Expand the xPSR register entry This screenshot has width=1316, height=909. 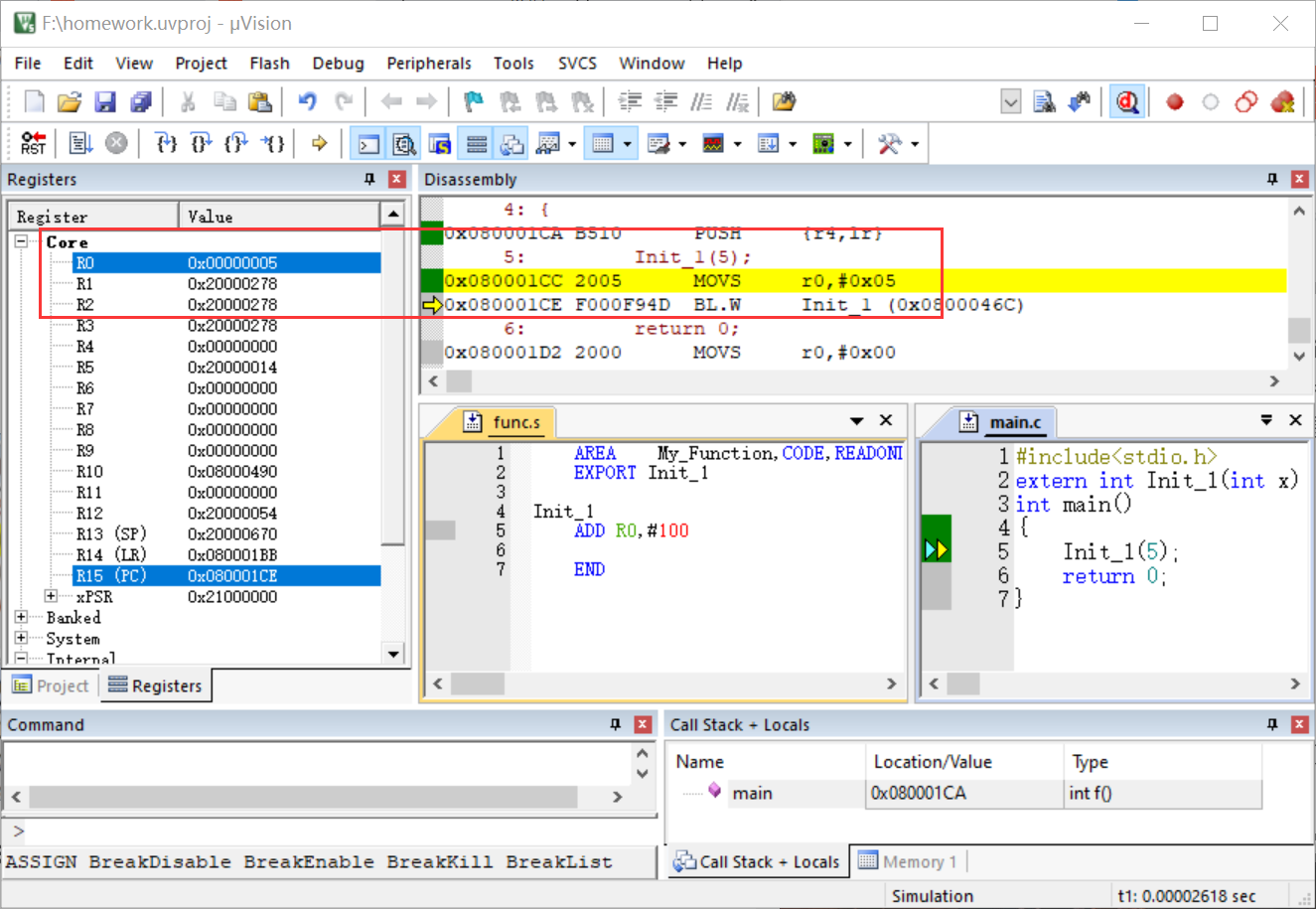pos(51,596)
